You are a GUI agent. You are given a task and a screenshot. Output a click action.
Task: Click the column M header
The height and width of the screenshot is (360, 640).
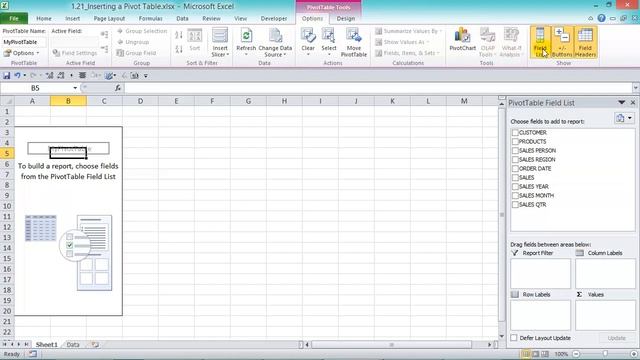[x=464, y=101]
